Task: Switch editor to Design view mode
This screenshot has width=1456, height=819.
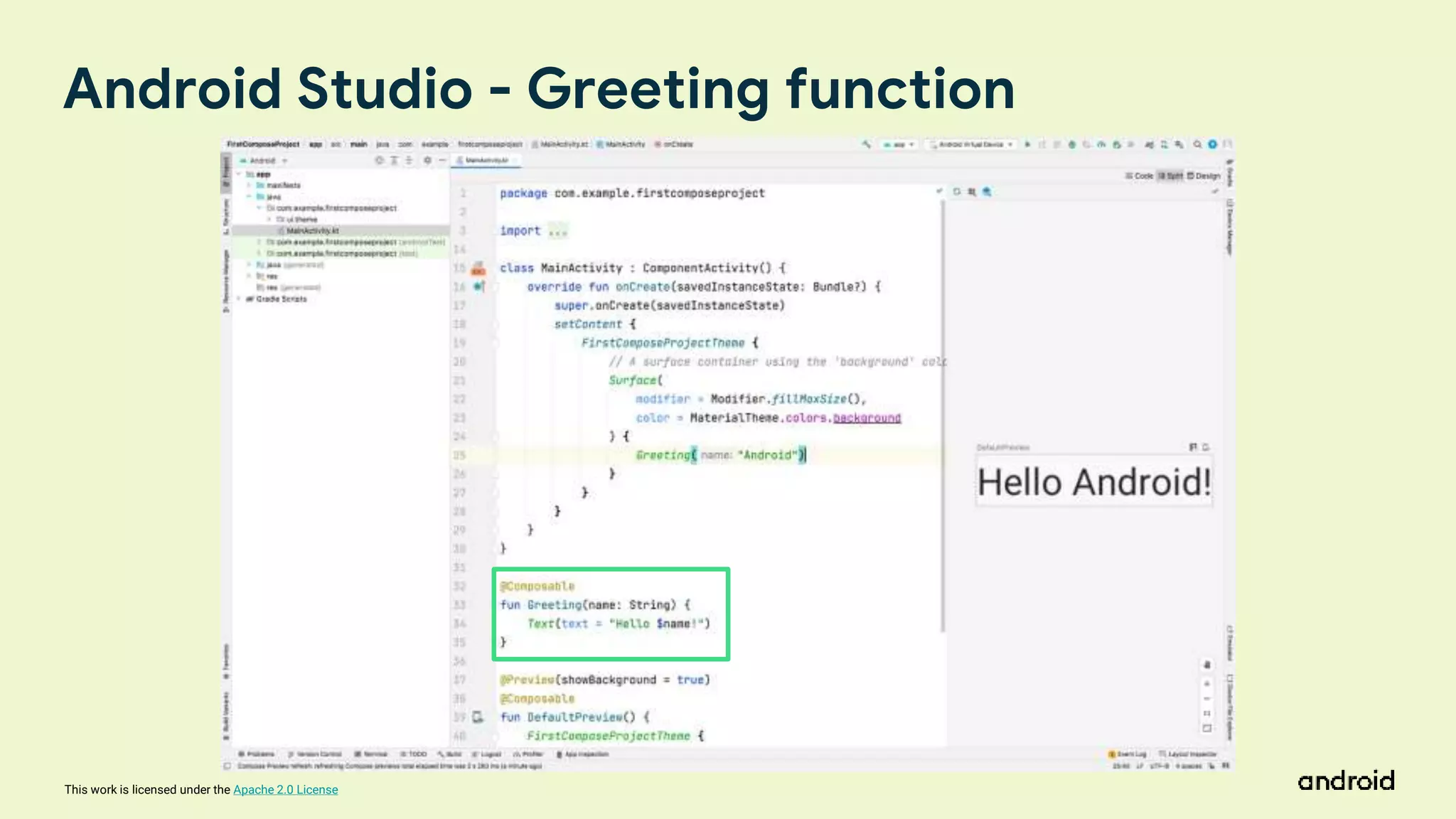Action: (1204, 176)
